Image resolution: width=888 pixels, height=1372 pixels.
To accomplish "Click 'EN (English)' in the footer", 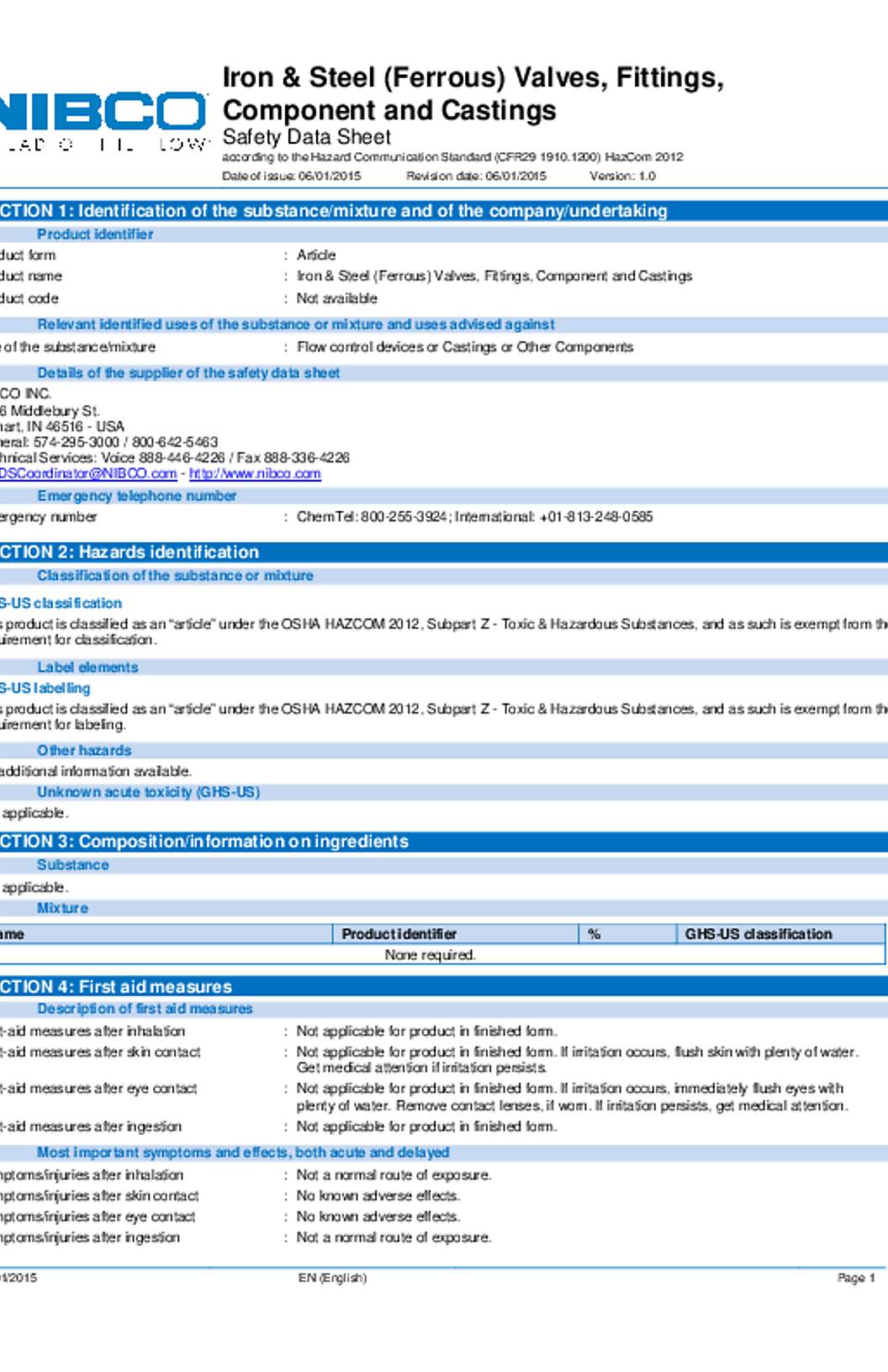I will pyautogui.click(x=332, y=1278).
